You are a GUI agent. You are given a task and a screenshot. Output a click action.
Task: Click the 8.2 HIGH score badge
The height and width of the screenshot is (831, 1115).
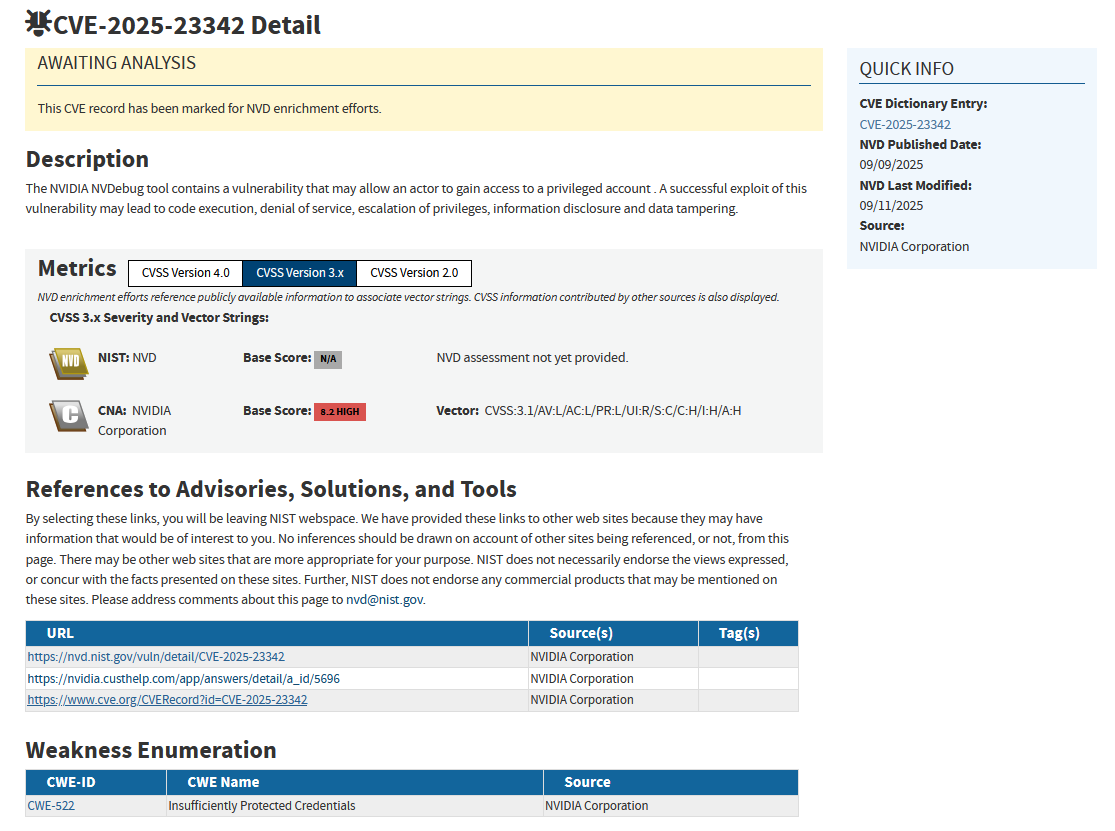[x=340, y=411]
